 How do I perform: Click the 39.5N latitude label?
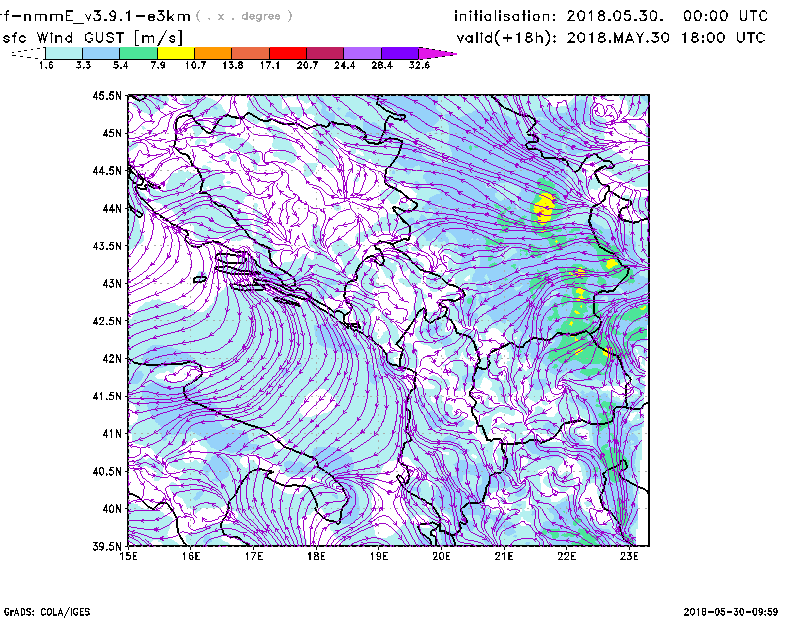point(107,546)
